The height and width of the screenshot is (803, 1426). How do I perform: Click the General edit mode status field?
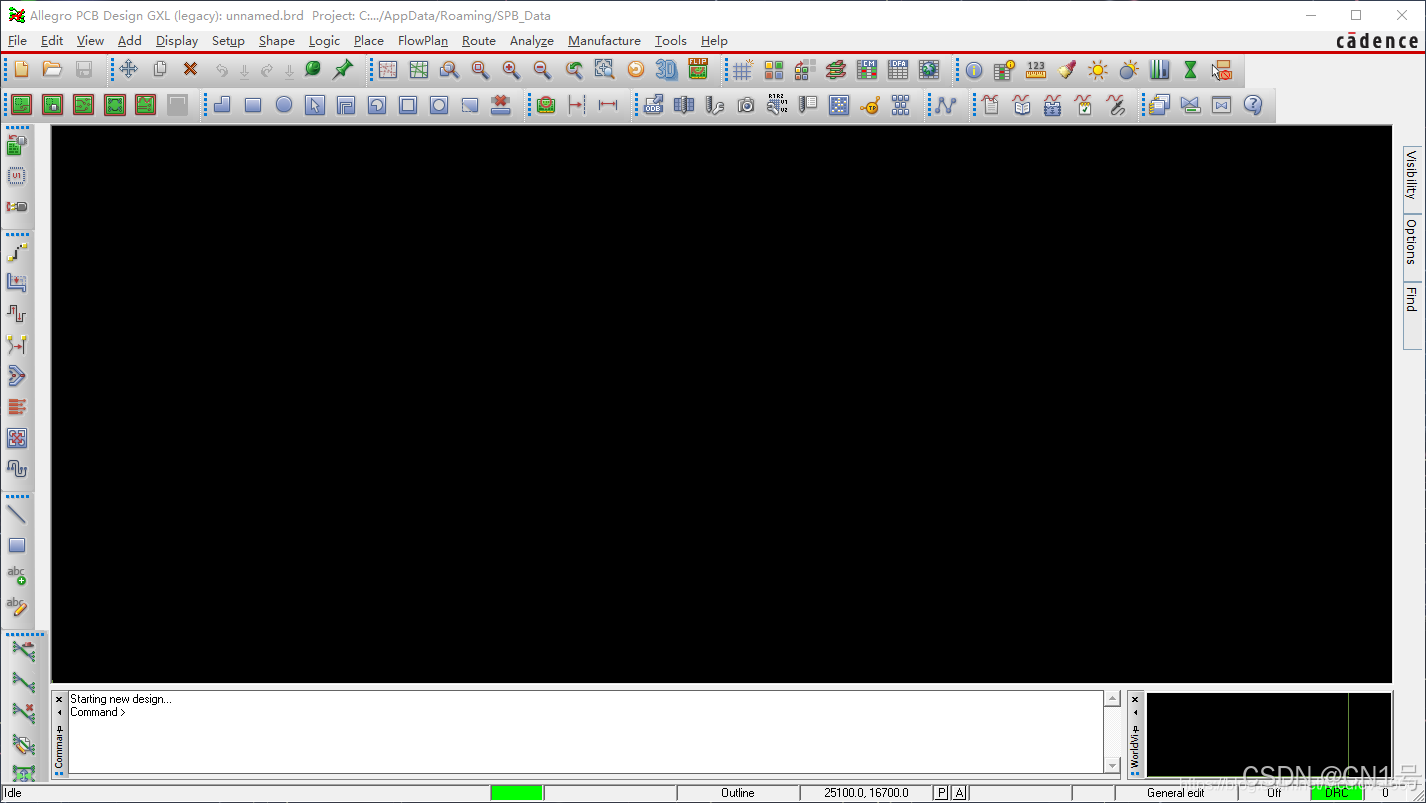tap(1176, 793)
